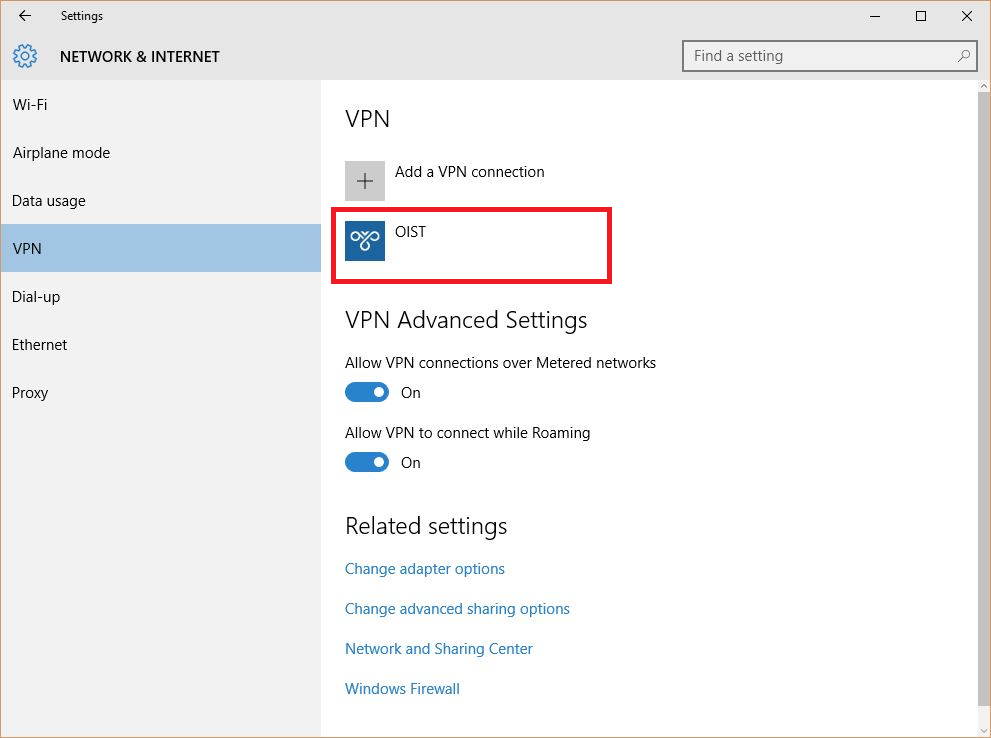The width and height of the screenshot is (991, 738).
Task: Go to Airplane mode settings
Action: 61,153
